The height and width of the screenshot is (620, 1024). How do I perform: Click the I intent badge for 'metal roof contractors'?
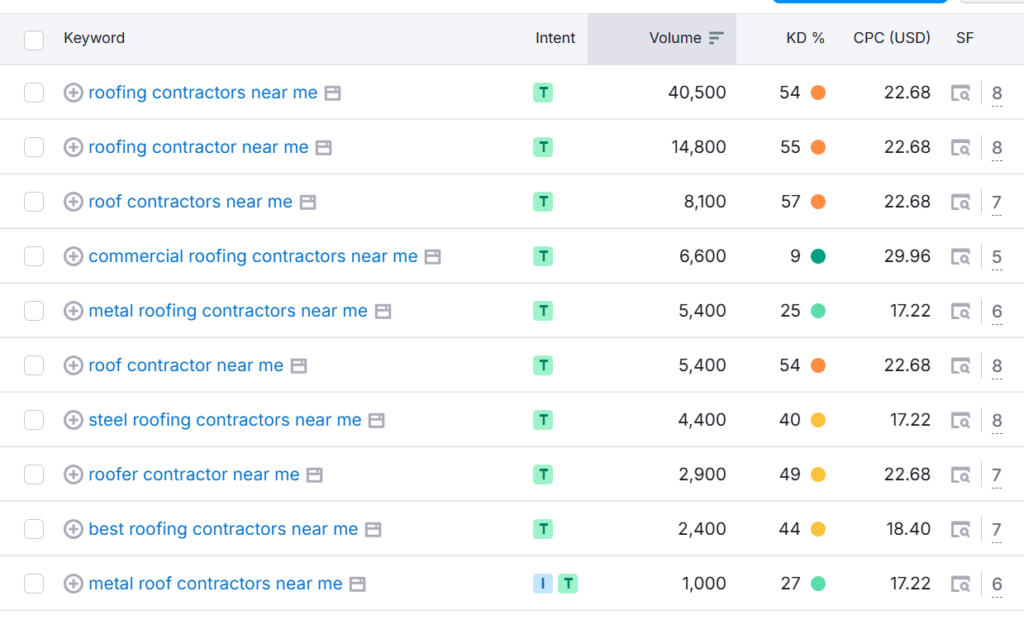click(543, 584)
